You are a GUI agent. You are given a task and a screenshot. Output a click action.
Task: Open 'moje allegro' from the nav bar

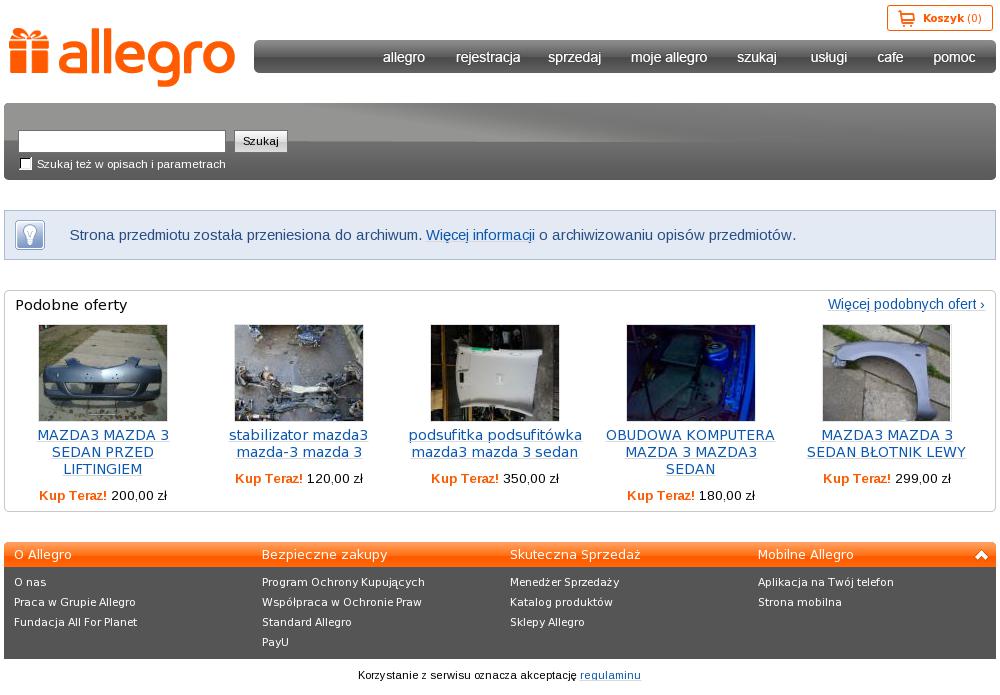pyautogui.click(x=669, y=57)
